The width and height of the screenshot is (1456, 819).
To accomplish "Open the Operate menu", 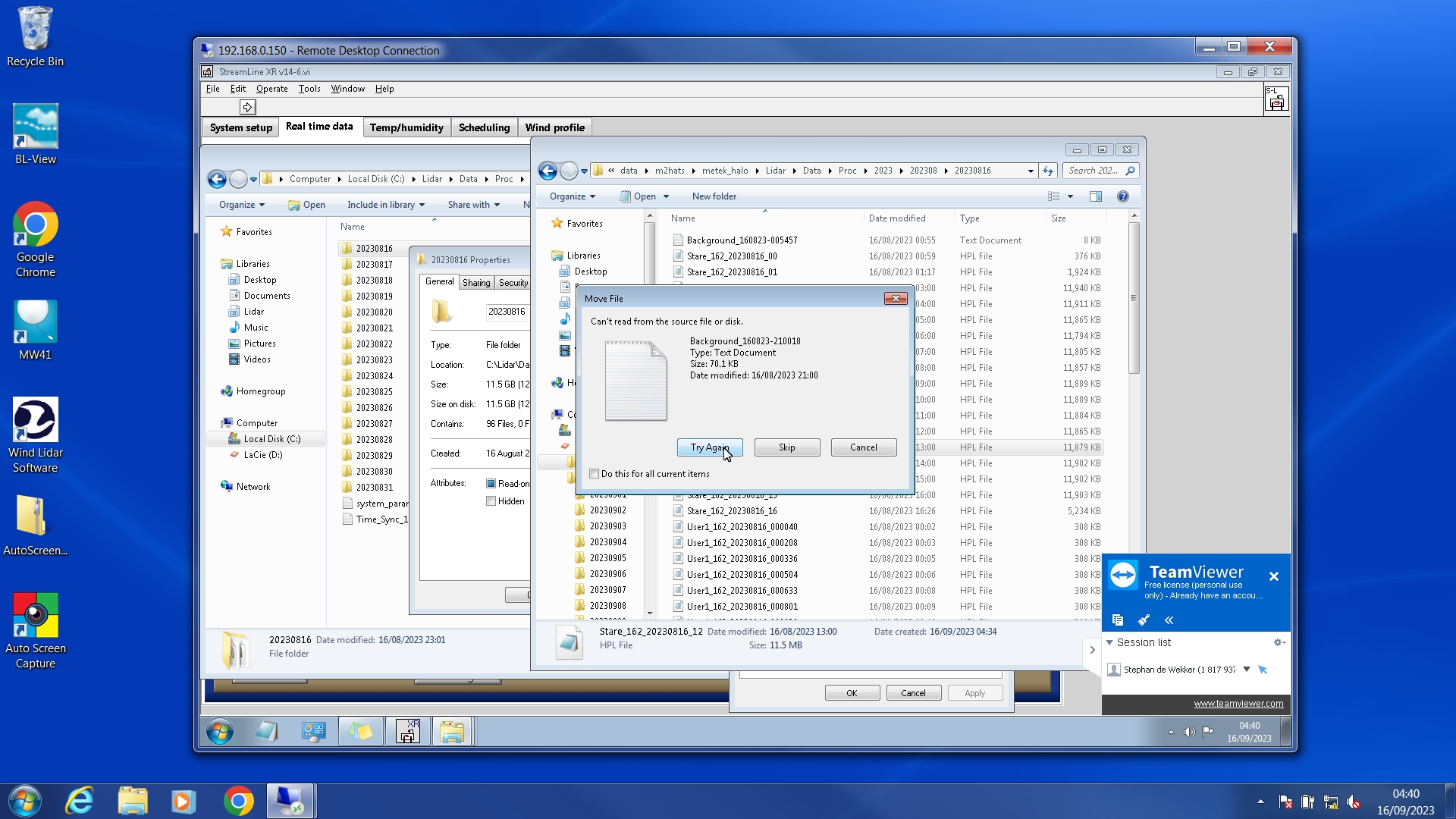I will coord(271,89).
